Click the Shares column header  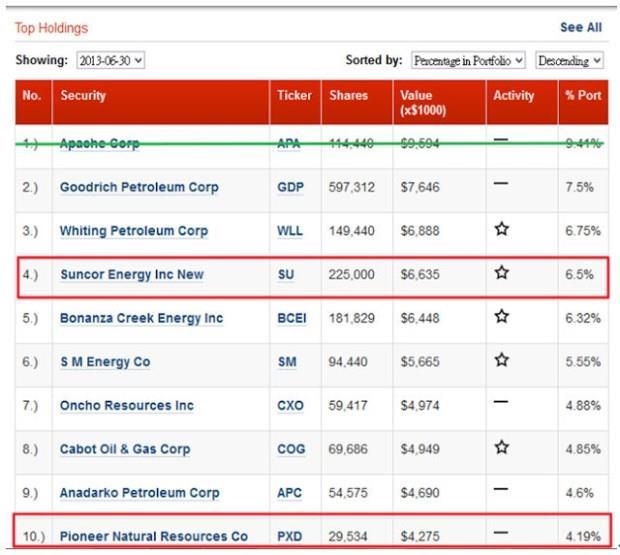tap(357, 102)
